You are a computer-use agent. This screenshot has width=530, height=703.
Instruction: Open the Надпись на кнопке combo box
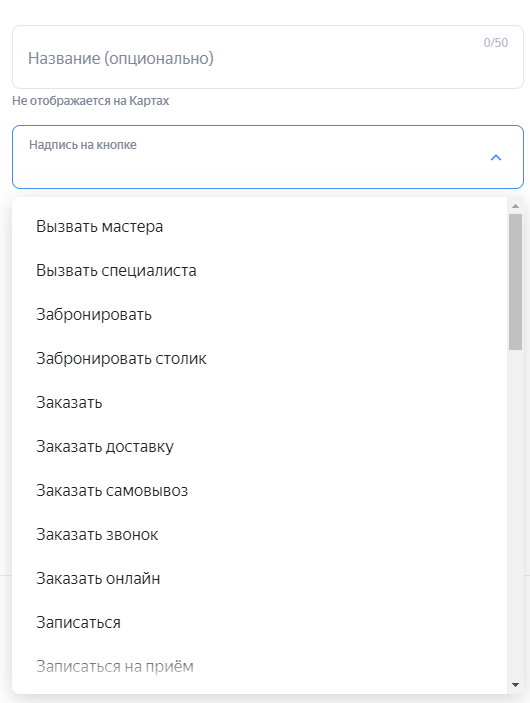(268, 157)
